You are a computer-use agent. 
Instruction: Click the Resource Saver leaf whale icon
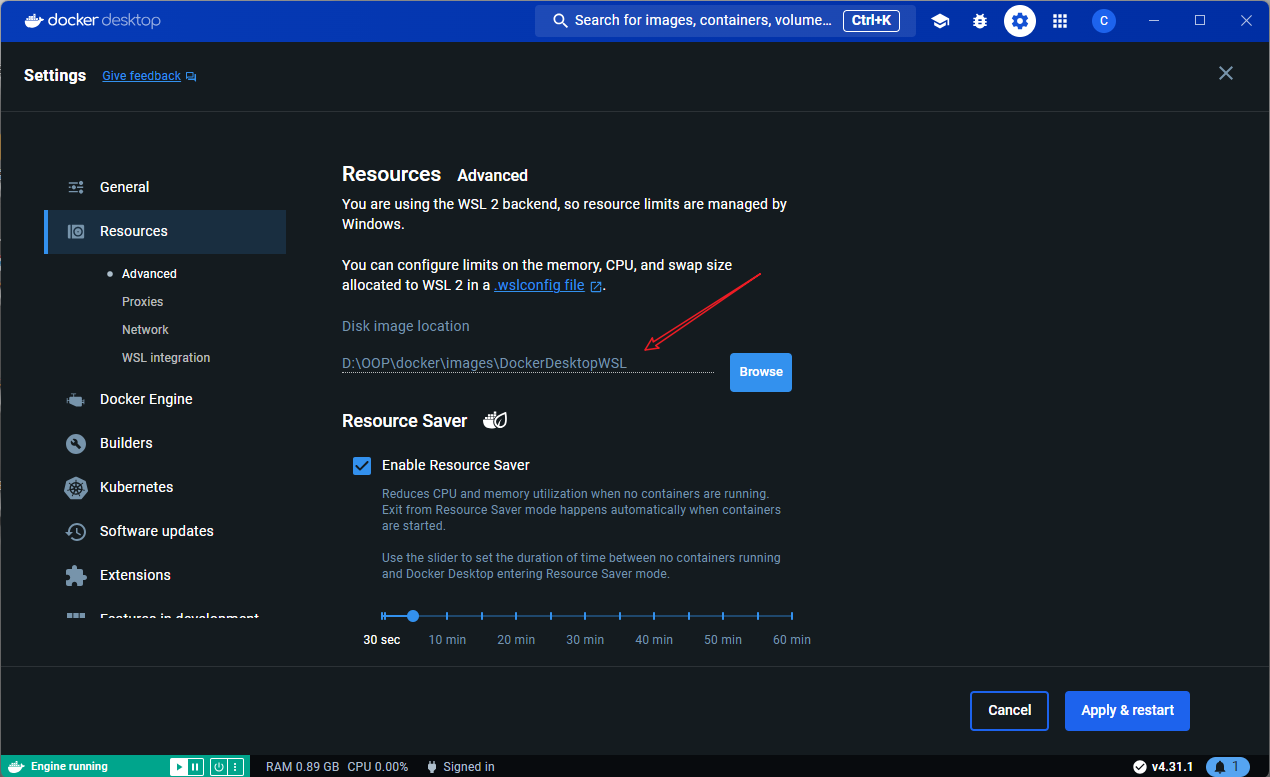click(495, 420)
